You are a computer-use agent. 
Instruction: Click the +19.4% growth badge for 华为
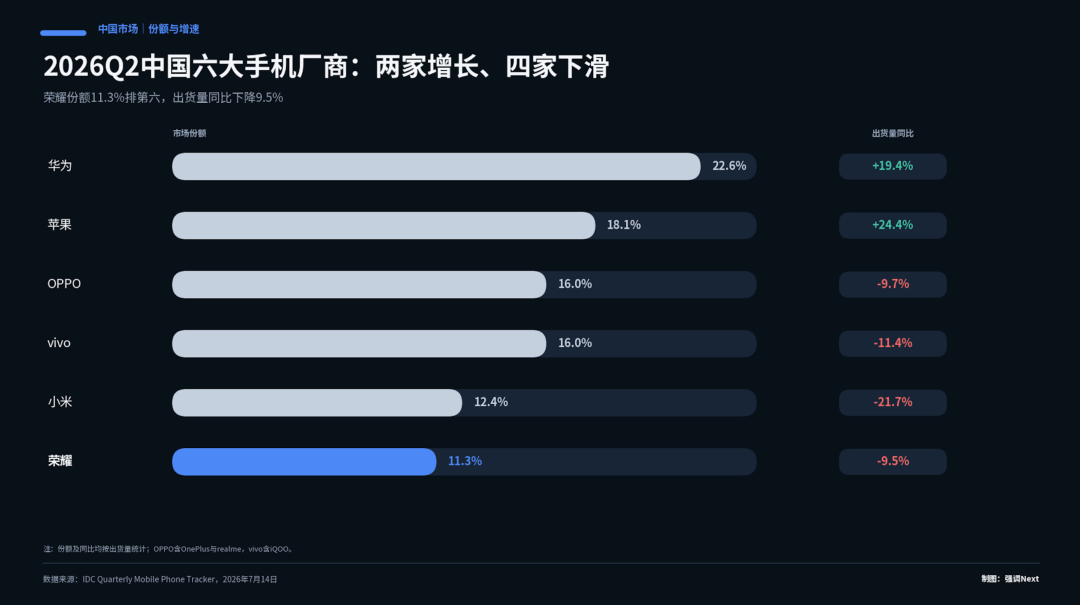[893, 166]
